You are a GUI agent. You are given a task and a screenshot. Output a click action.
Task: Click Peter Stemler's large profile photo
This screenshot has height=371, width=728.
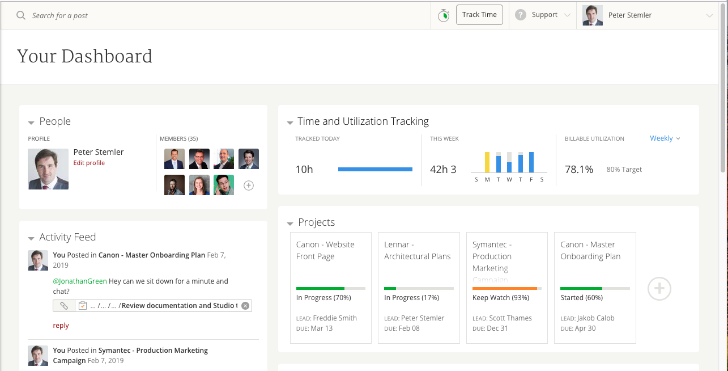pyautogui.click(x=48, y=169)
